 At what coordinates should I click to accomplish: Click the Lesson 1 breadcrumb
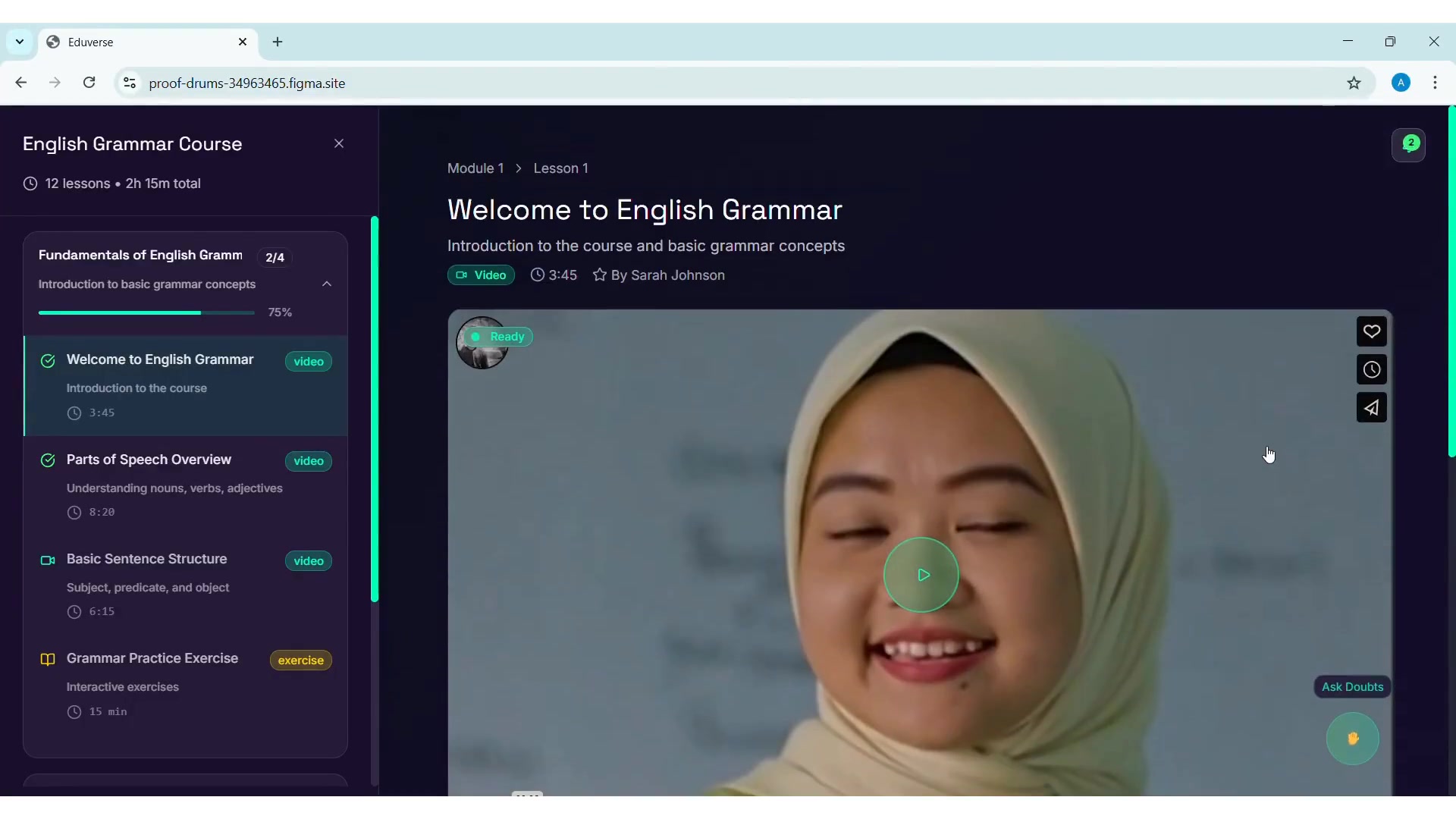pos(561,168)
